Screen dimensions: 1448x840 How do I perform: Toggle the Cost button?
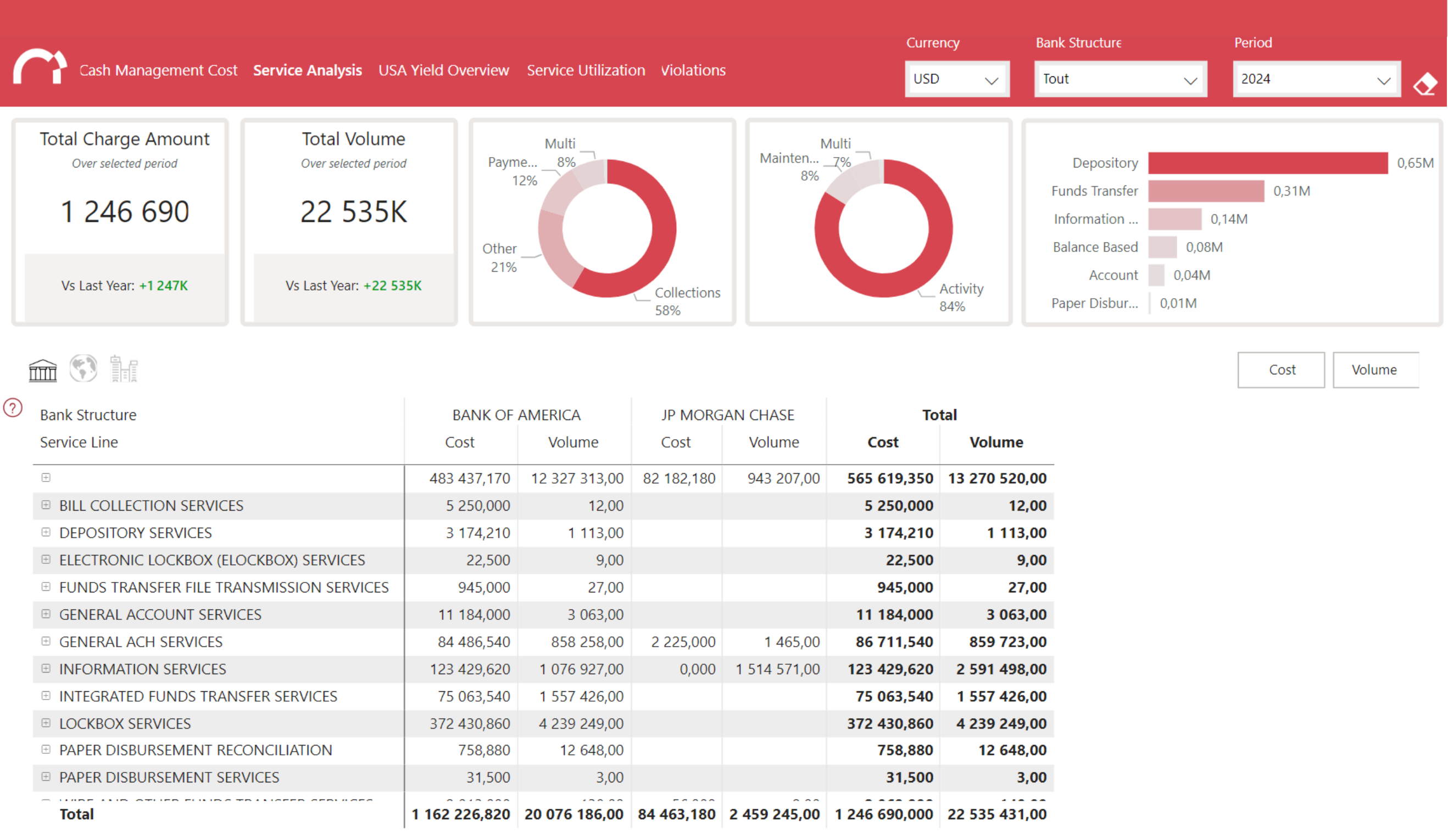pyautogui.click(x=1281, y=369)
